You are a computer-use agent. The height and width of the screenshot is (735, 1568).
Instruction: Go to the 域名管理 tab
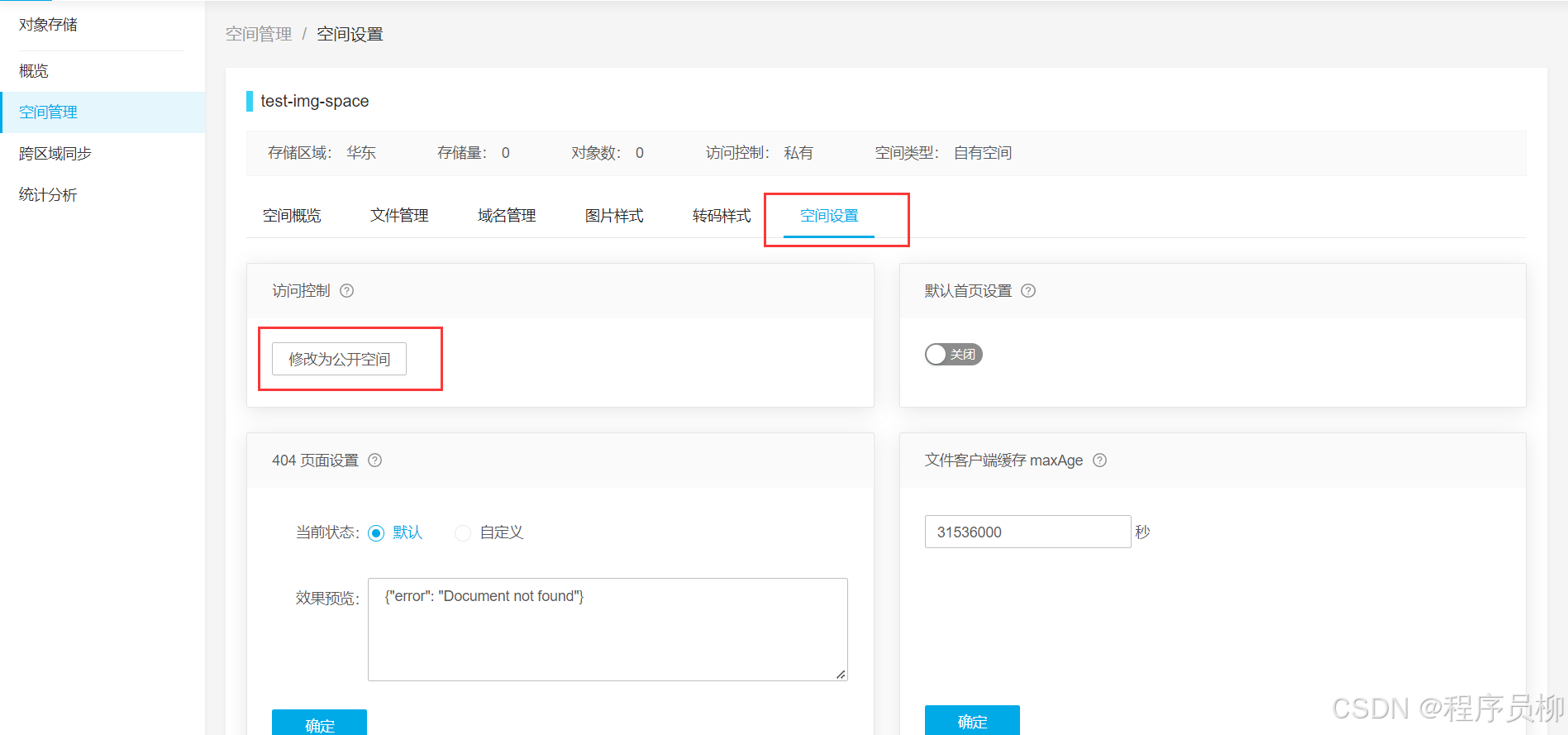(507, 216)
